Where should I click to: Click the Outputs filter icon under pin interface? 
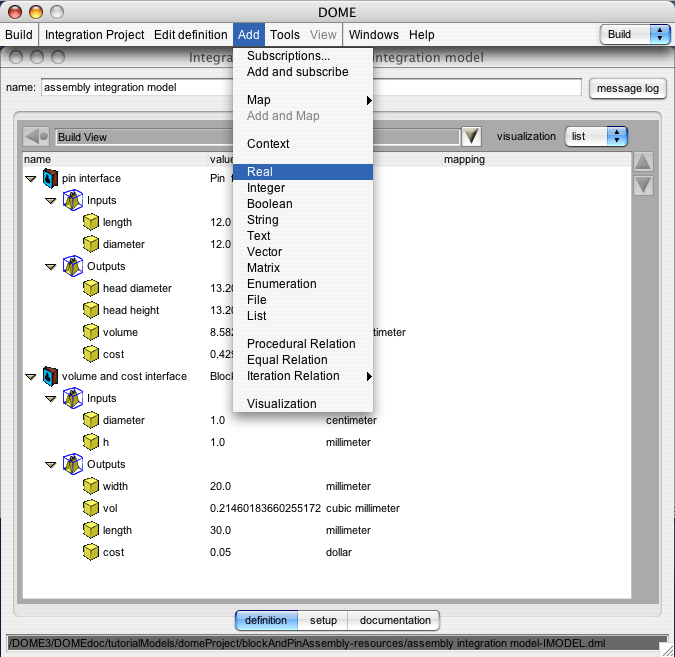point(73,266)
